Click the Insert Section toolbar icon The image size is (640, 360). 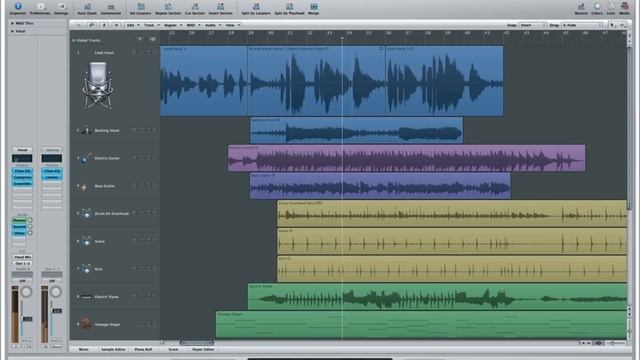220,8
